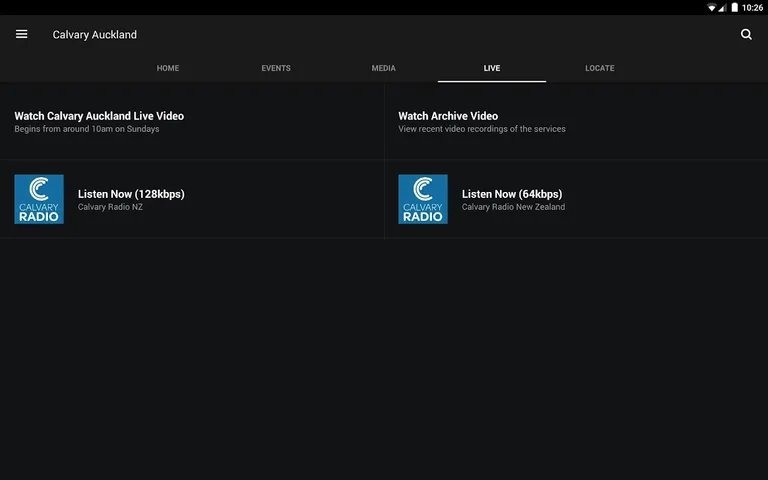The height and width of the screenshot is (480, 768).
Task: Switch to the HOME tab
Action: point(168,68)
